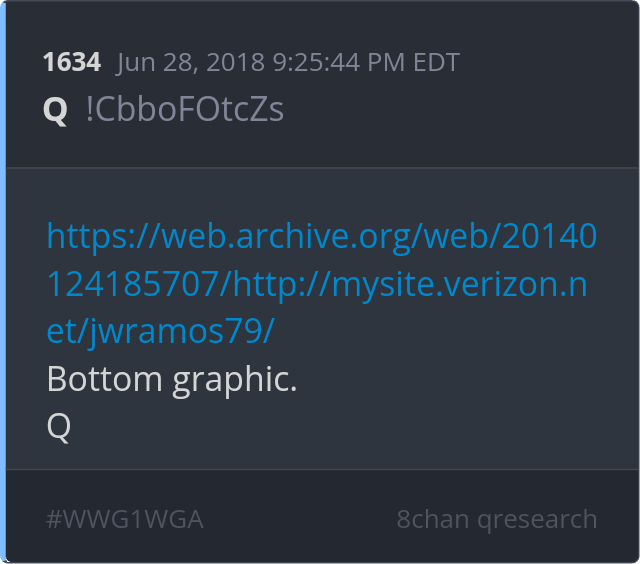The height and width of the screenshot is (564, 640).
Task: Click the blue accent bar on card edge
Action: (x=3, y=282)
